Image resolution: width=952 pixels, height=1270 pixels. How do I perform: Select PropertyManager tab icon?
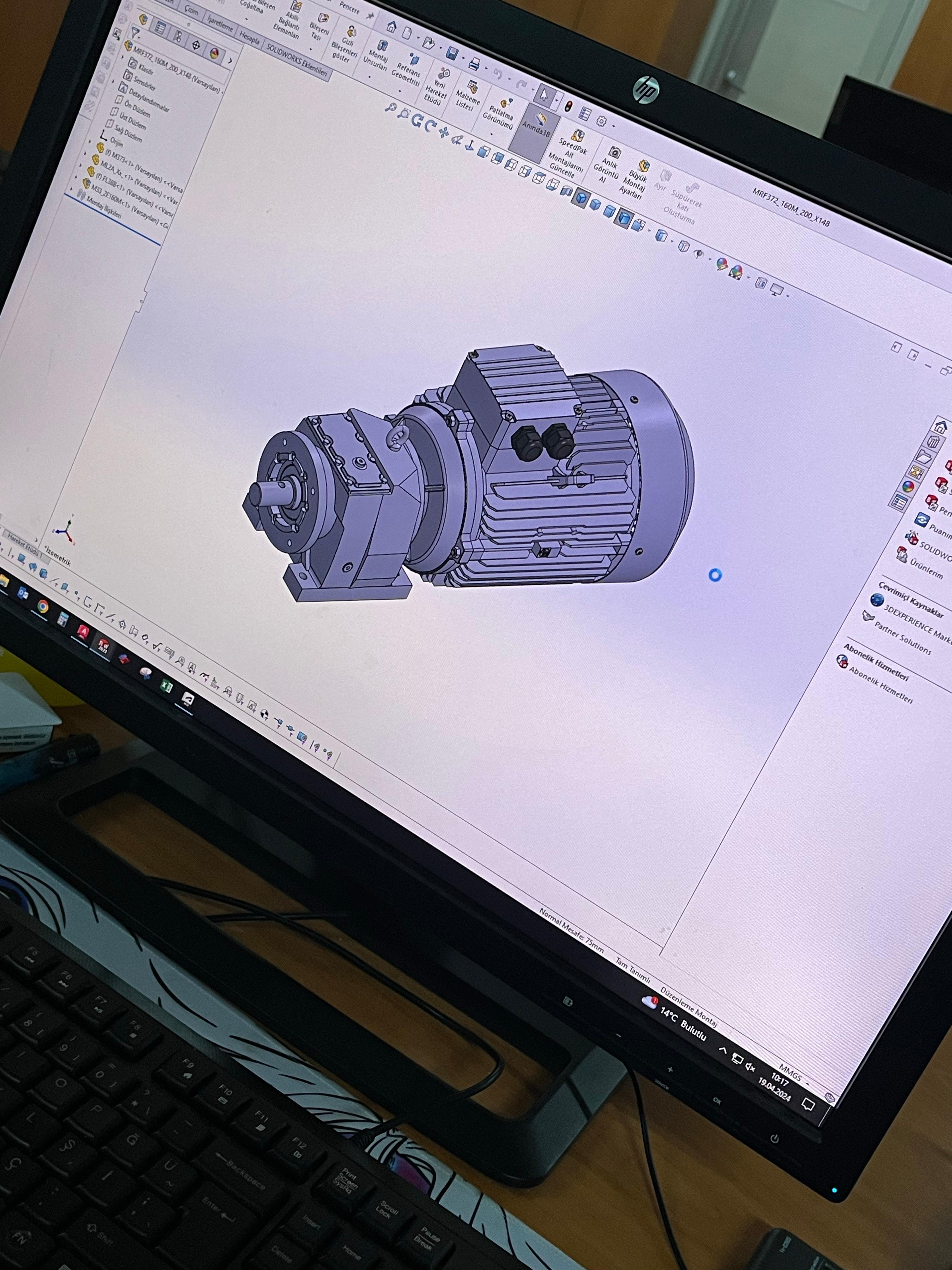[x=161, y=28]
